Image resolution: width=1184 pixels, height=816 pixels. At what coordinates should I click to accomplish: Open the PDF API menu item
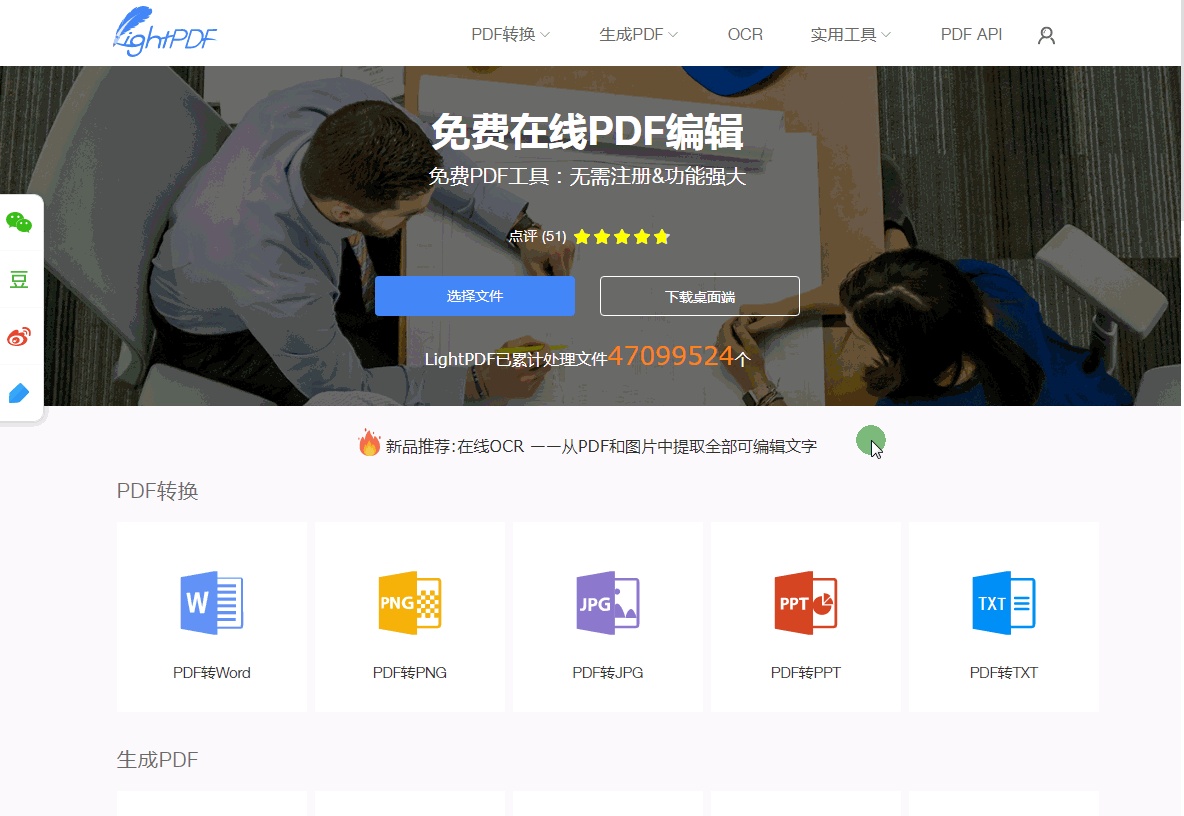coord(971,35)
